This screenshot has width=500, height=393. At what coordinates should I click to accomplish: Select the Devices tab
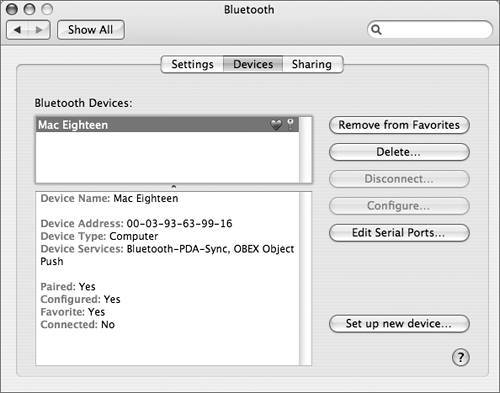click(253, 64)
